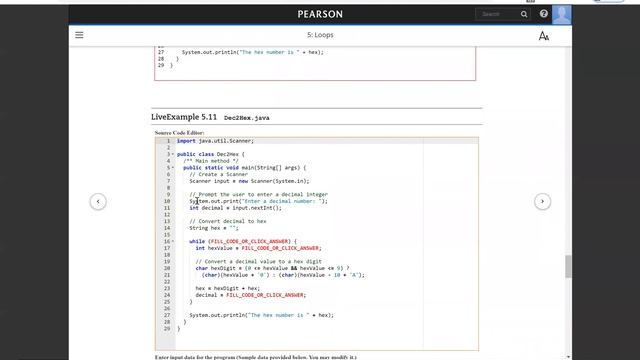Click the '// Prompt the user' comment line
The image size is (640, 360).
point(258,195)
